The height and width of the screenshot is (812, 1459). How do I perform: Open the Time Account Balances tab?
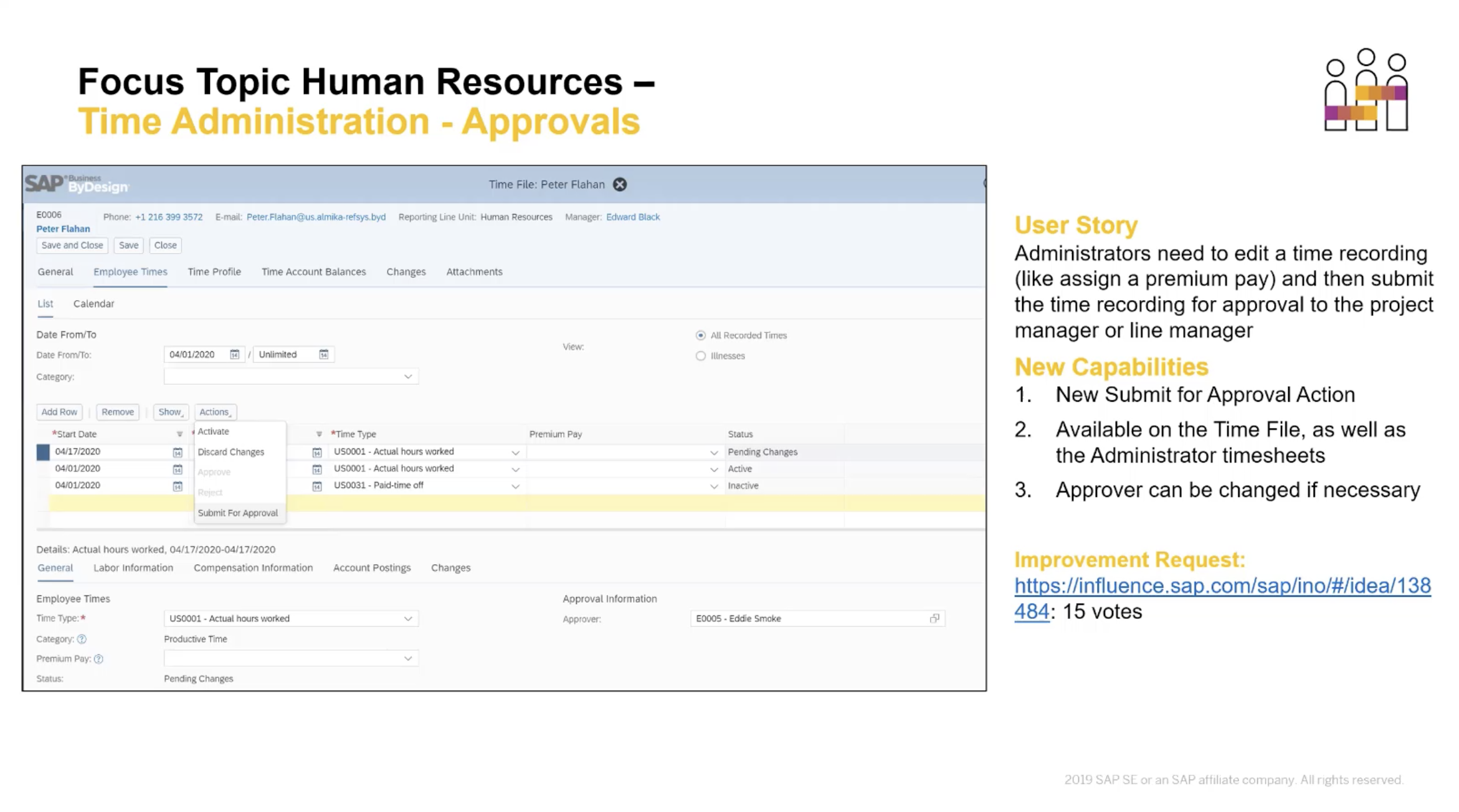coord(313,271)
